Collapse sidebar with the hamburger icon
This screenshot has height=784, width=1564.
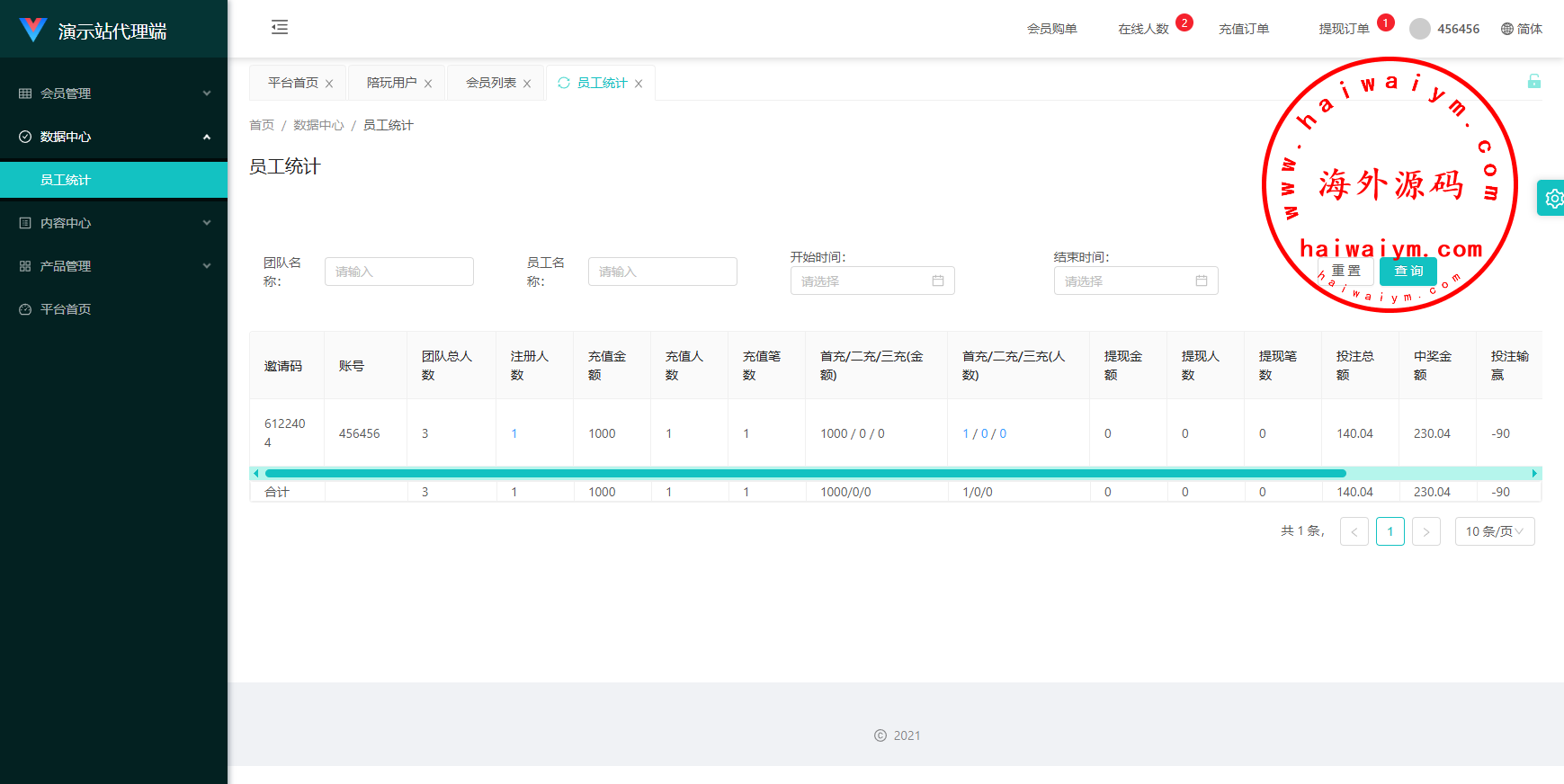coord(280,27)
